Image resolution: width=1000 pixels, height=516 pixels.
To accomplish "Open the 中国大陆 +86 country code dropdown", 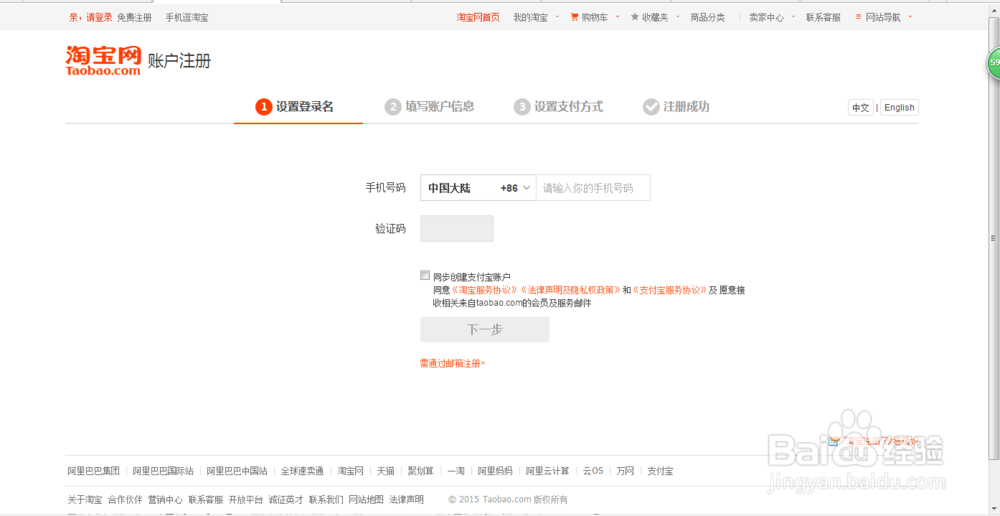I will (x=478, y=188).
